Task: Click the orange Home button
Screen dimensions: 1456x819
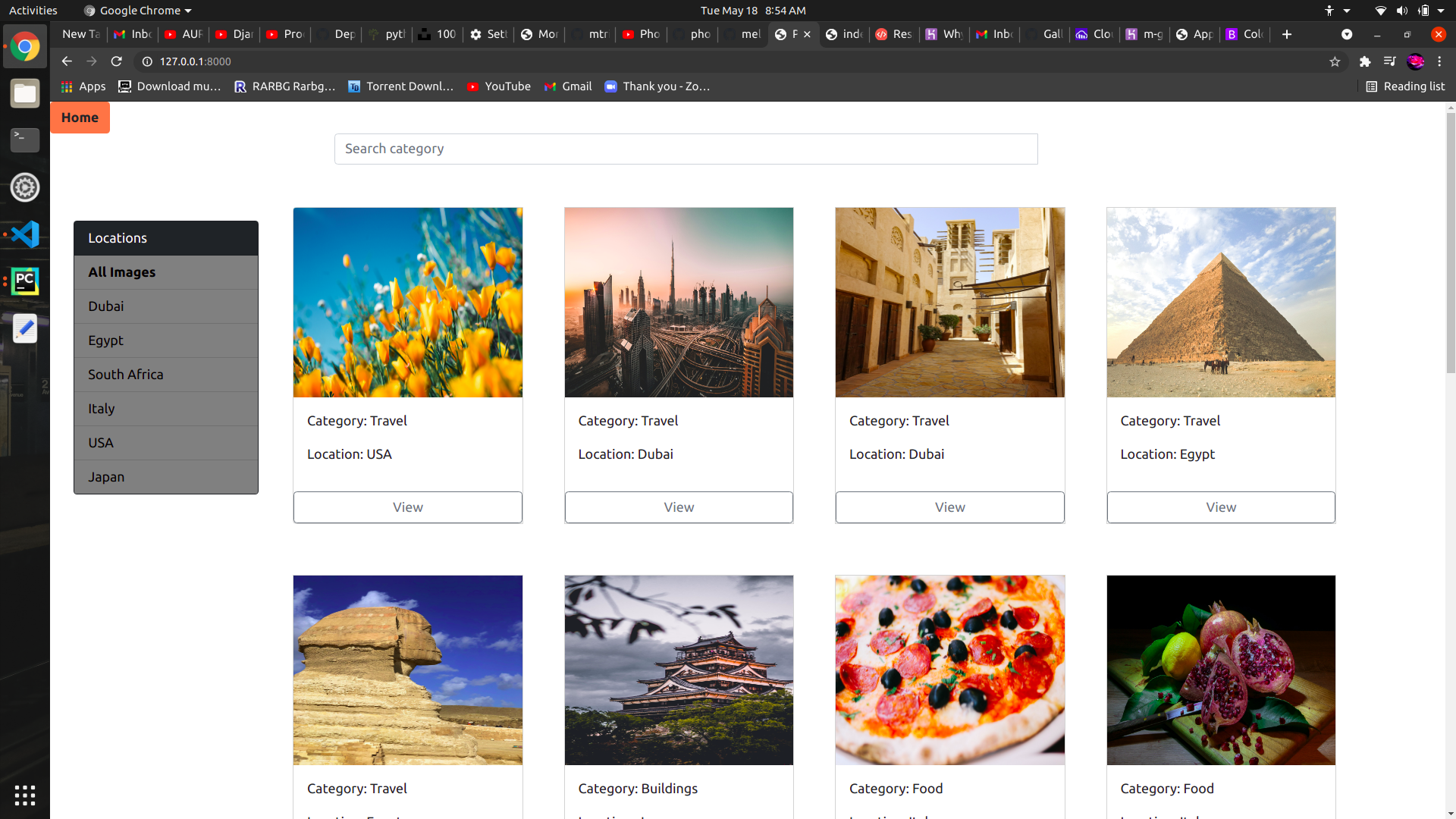Action: tap(80, 118)
